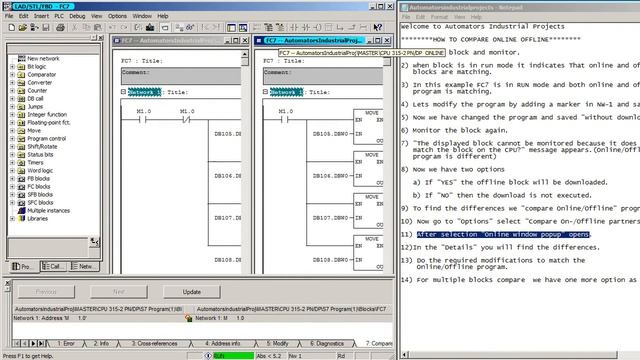Screen dimensions: 640x360
Task: Click the context Help arrow-question icon
Action: click(378, 27)
